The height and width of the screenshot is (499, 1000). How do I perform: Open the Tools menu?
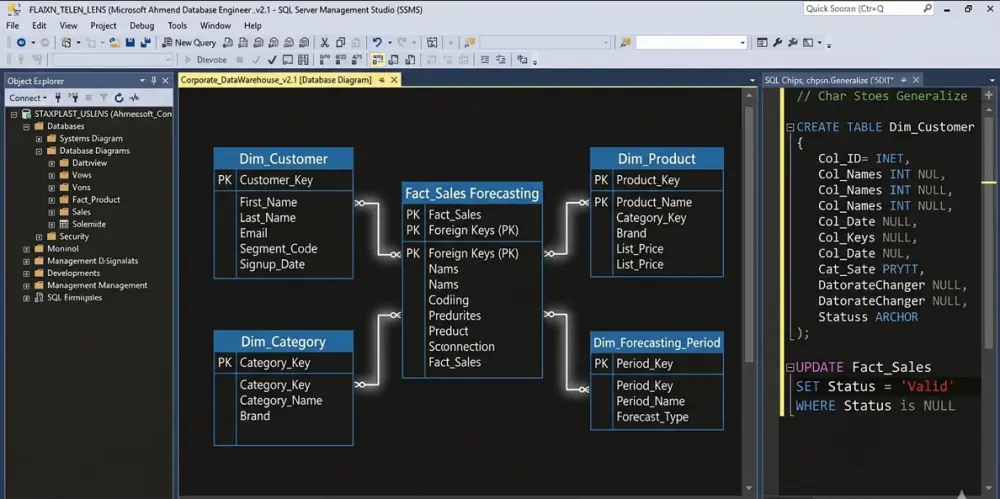[x=177, y=26]
